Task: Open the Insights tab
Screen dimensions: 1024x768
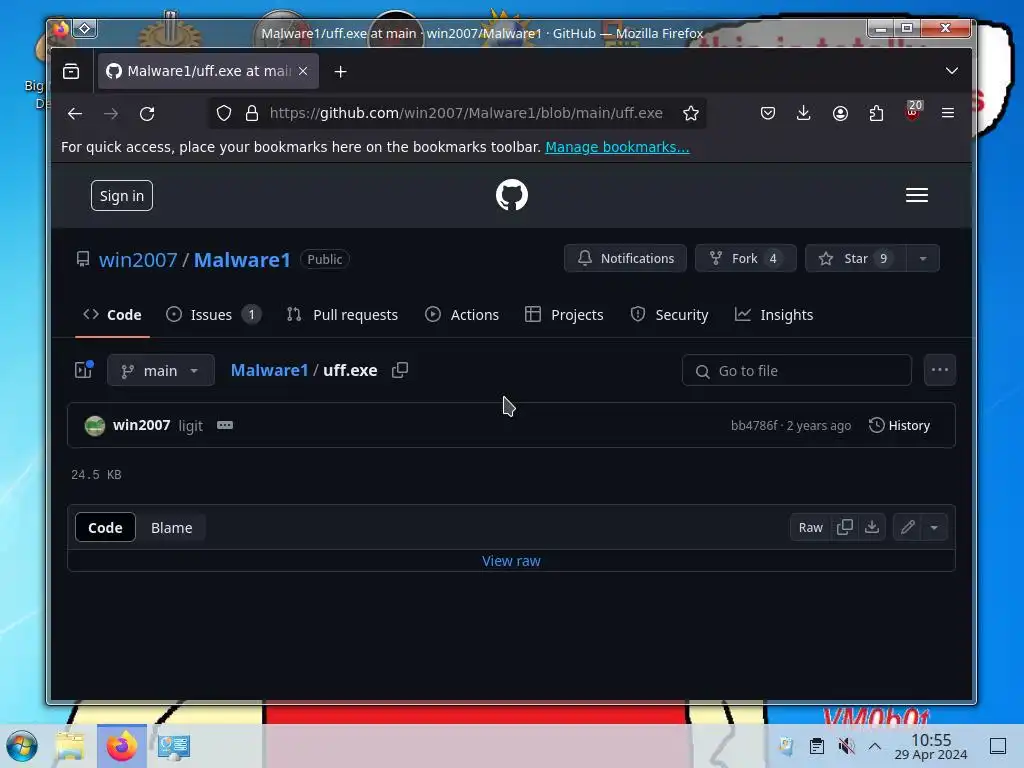Action: [774, 315]
